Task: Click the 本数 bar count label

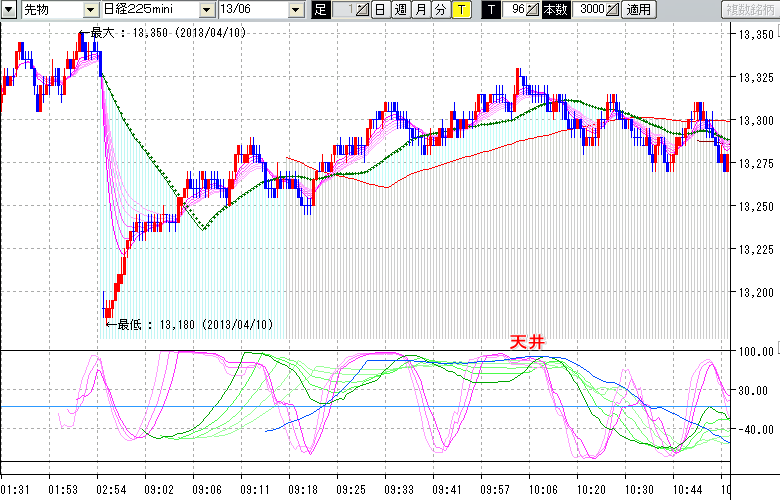Action: coord(553,10)
